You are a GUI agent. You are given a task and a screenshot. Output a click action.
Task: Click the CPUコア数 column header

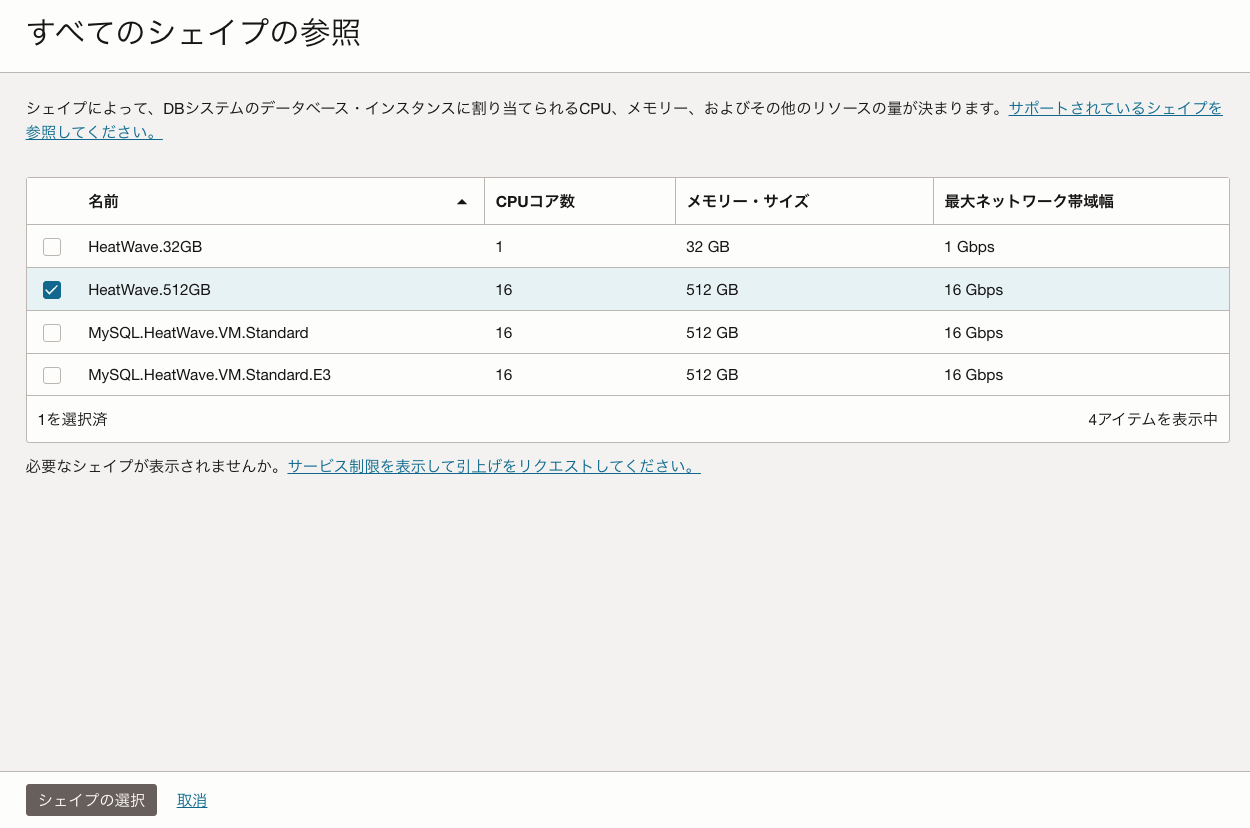tap(534, 201)
